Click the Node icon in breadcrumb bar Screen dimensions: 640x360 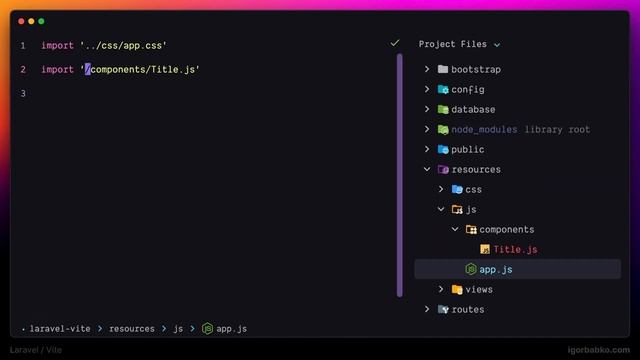pyautogui.click(x=207, y=329)
